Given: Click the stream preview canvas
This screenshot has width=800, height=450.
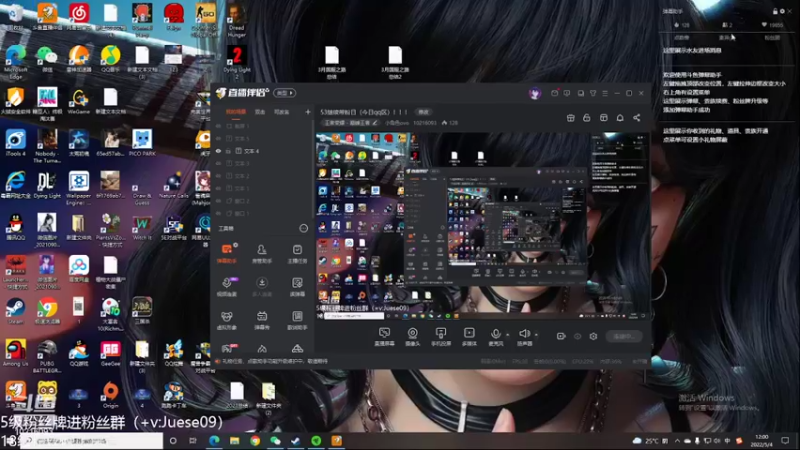Looking at the screenshot, I should (482, 227).
